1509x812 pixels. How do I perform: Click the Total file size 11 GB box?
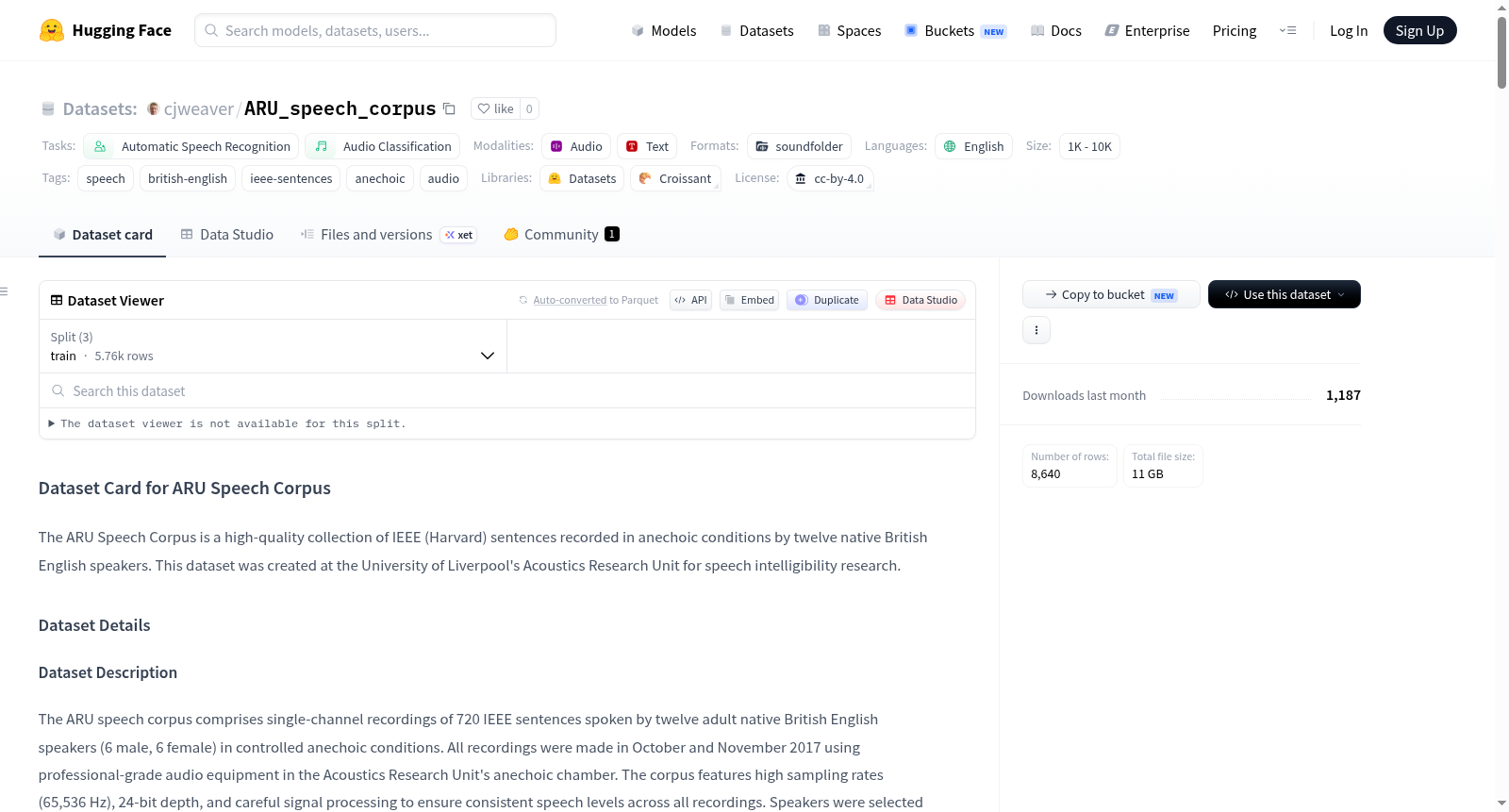click(x=1163, y=466)
